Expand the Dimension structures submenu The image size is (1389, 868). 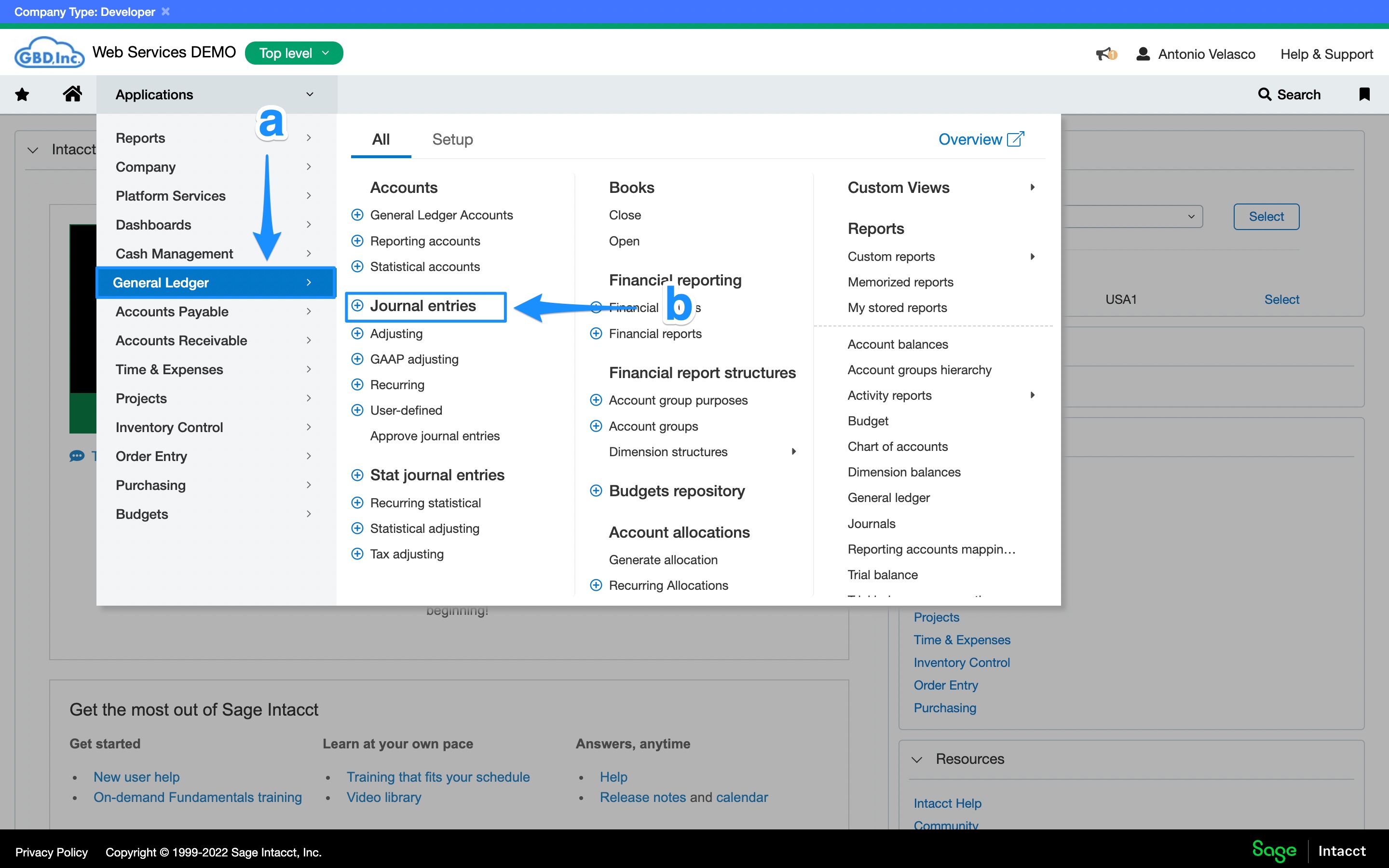tap(794, 451)
